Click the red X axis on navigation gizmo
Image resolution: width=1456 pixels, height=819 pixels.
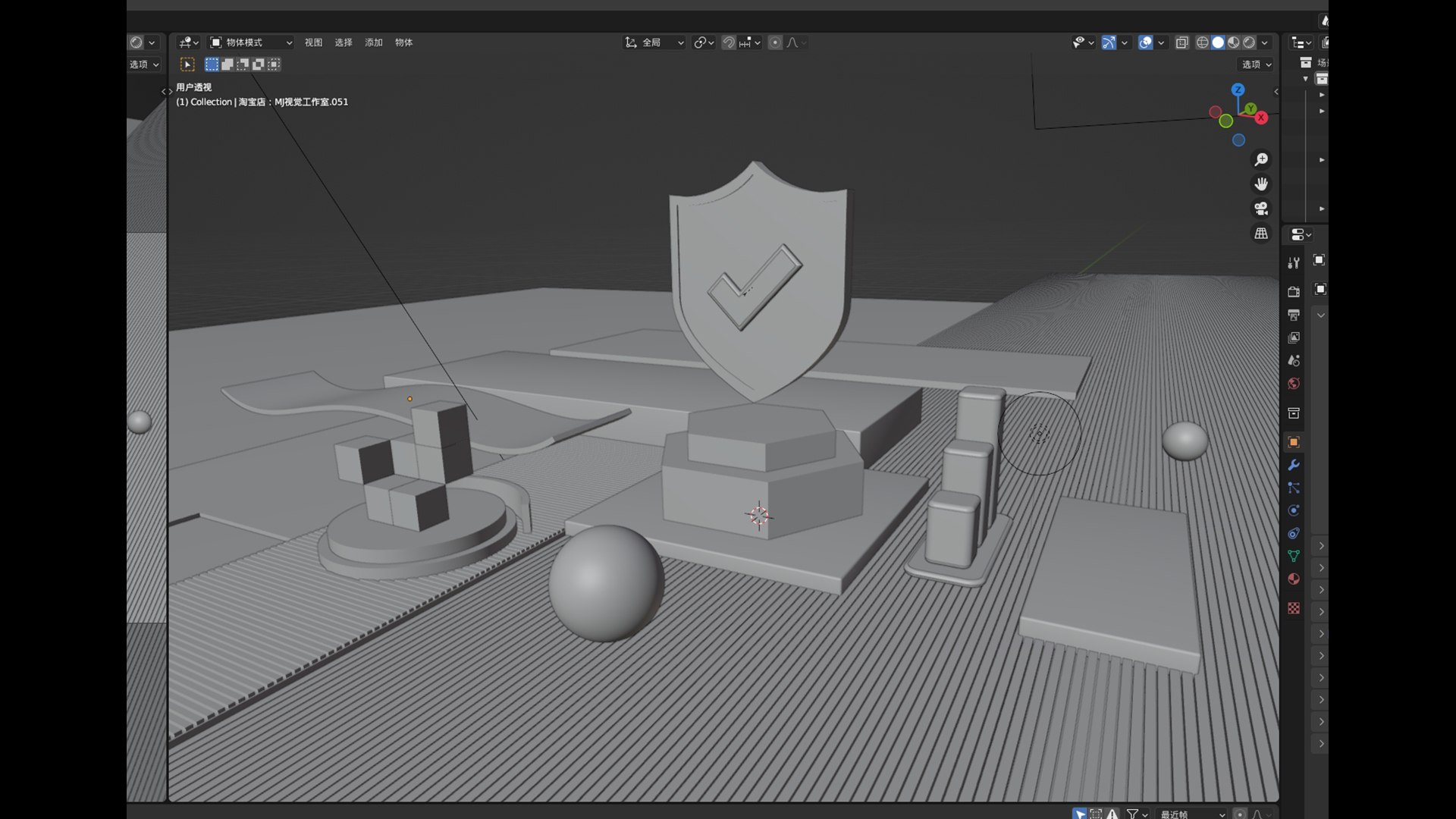click(x=1261, y=118)
